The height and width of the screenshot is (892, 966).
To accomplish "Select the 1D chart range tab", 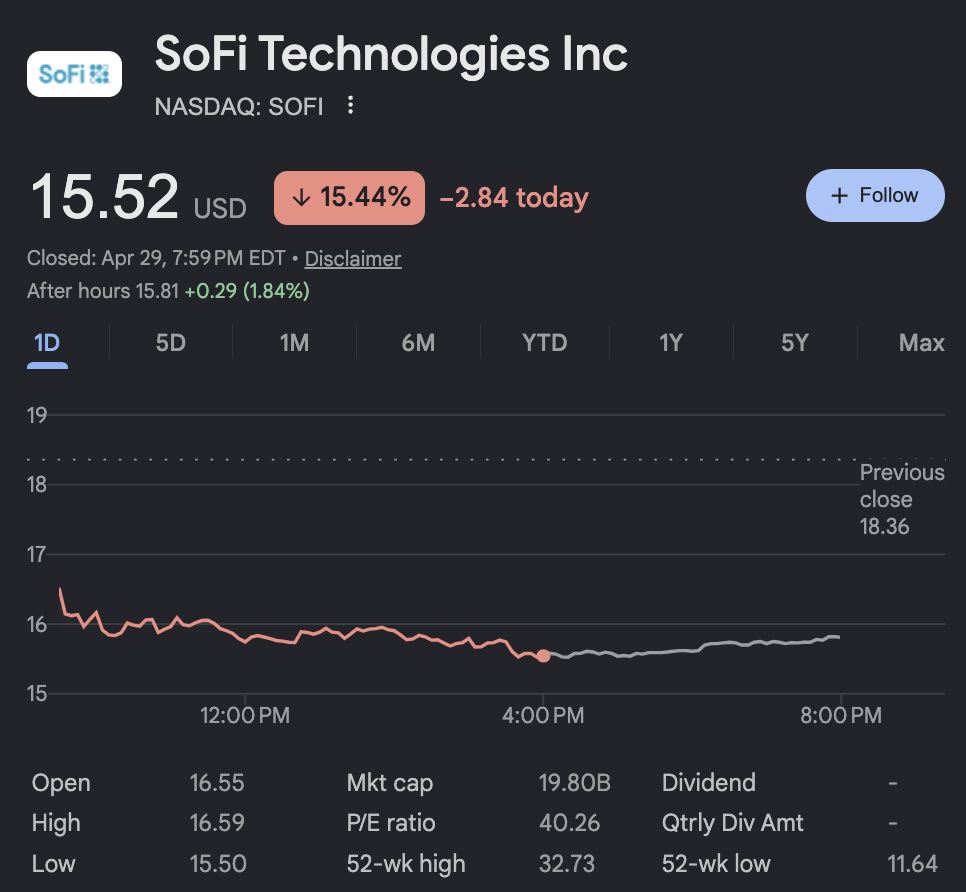I will 47,343.
